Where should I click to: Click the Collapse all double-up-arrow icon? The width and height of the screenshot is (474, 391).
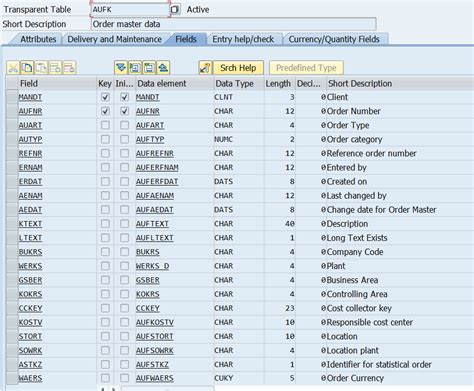pyautogui.click(x=163, y=68)
